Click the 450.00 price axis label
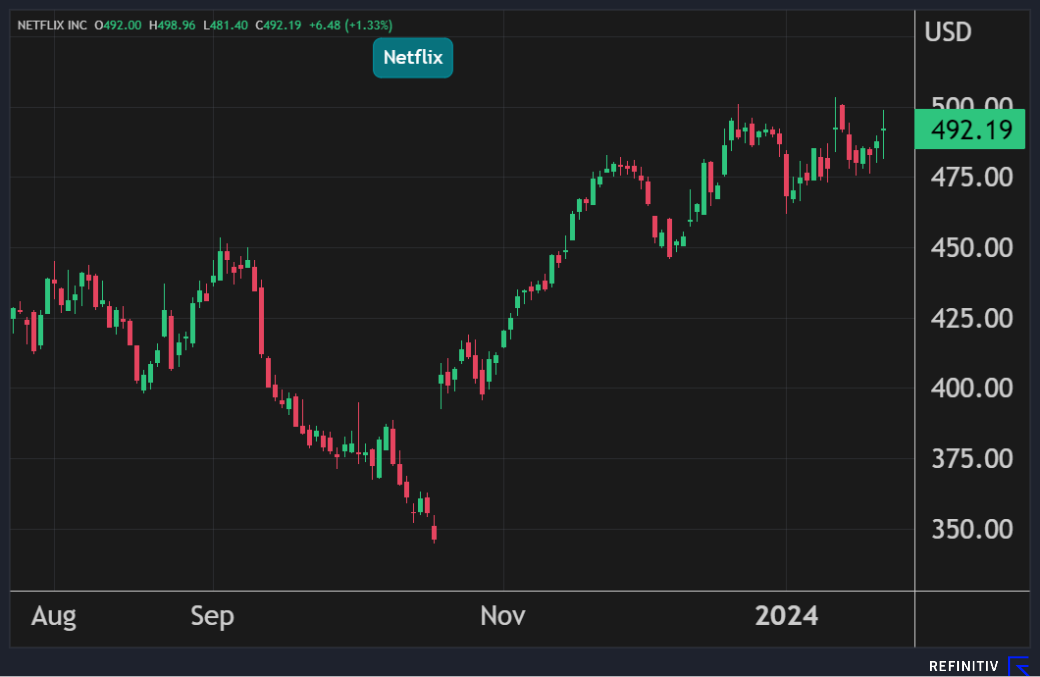Image resolution: width=1040 pixels, height=677 pixels. [x=969, y=247]
